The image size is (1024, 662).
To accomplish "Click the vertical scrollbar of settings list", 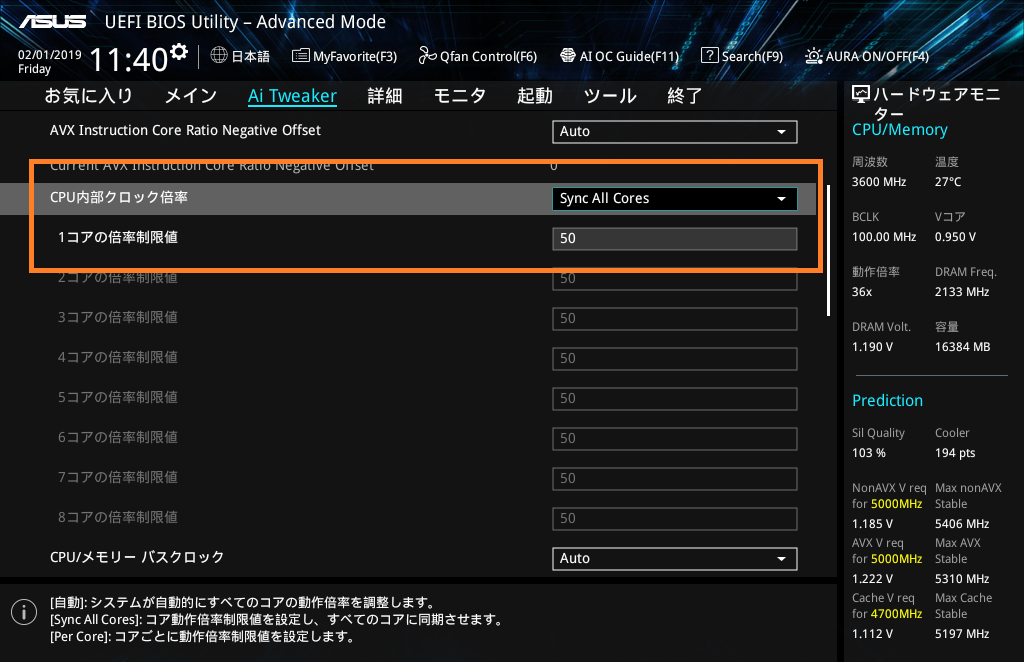I will [x=829, y=250].
